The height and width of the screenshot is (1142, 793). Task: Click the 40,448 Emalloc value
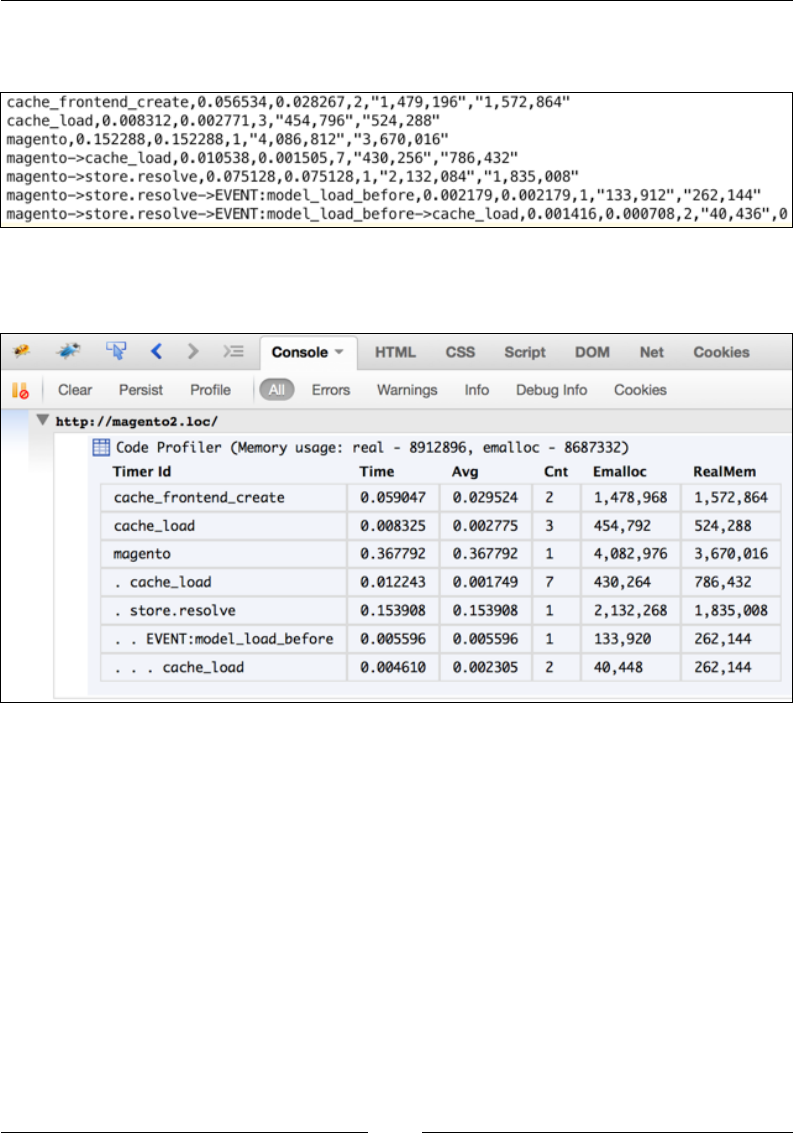pos(618,668)
